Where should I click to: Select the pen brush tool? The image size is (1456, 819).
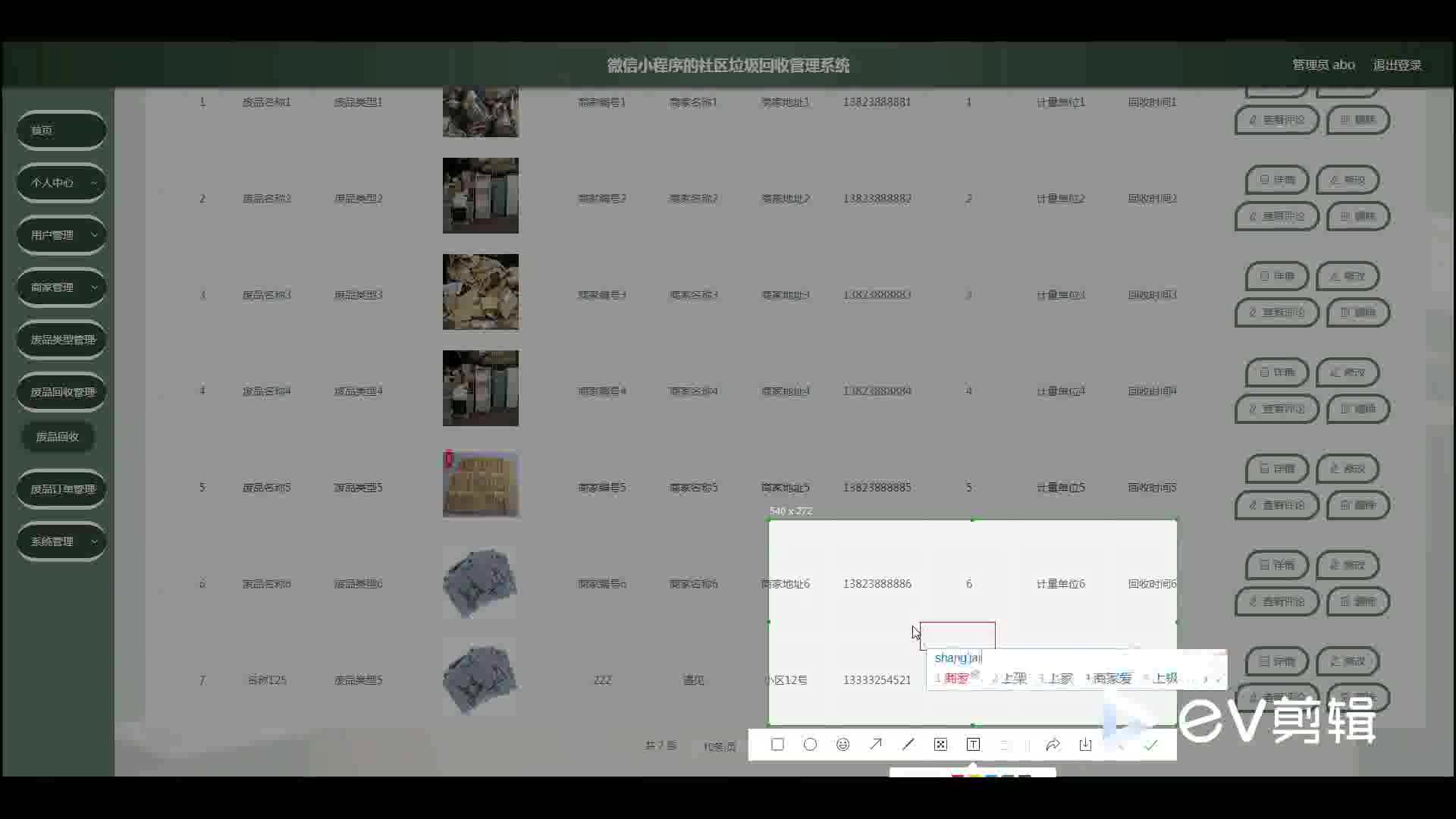pos(908,745)
